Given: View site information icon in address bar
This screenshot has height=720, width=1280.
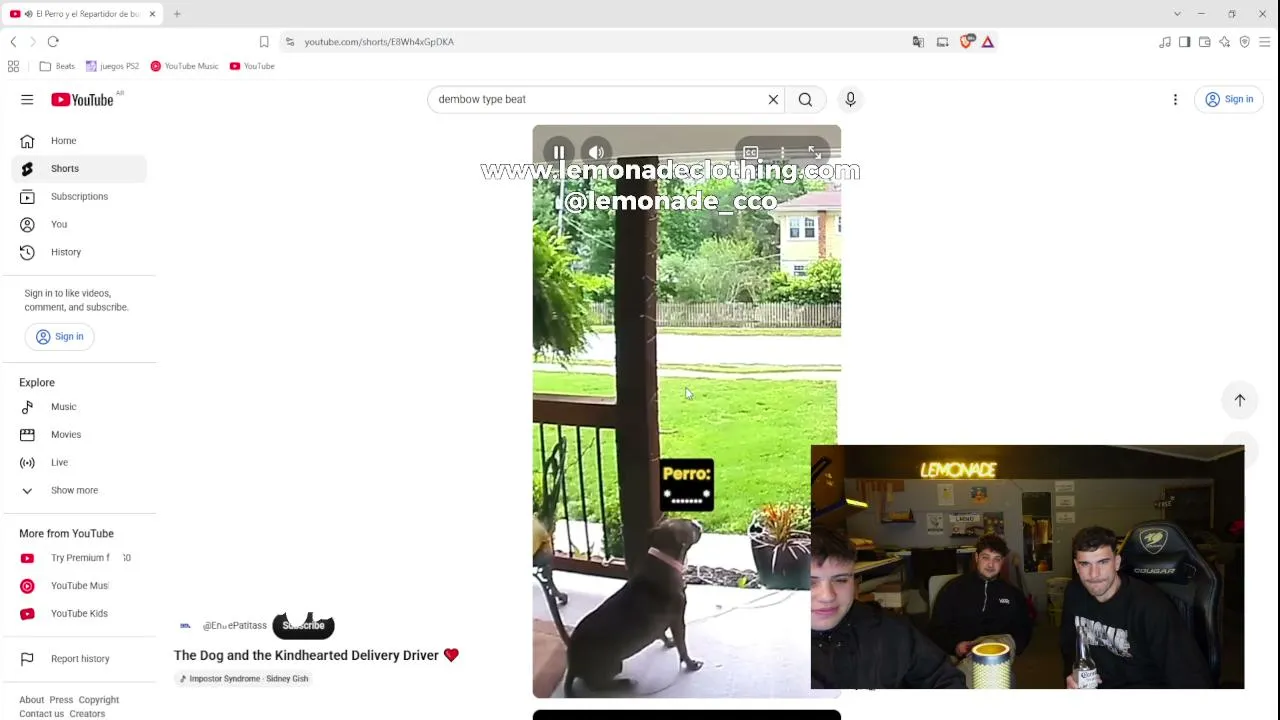Looking at the screenshot, I should tap(290, 42).
